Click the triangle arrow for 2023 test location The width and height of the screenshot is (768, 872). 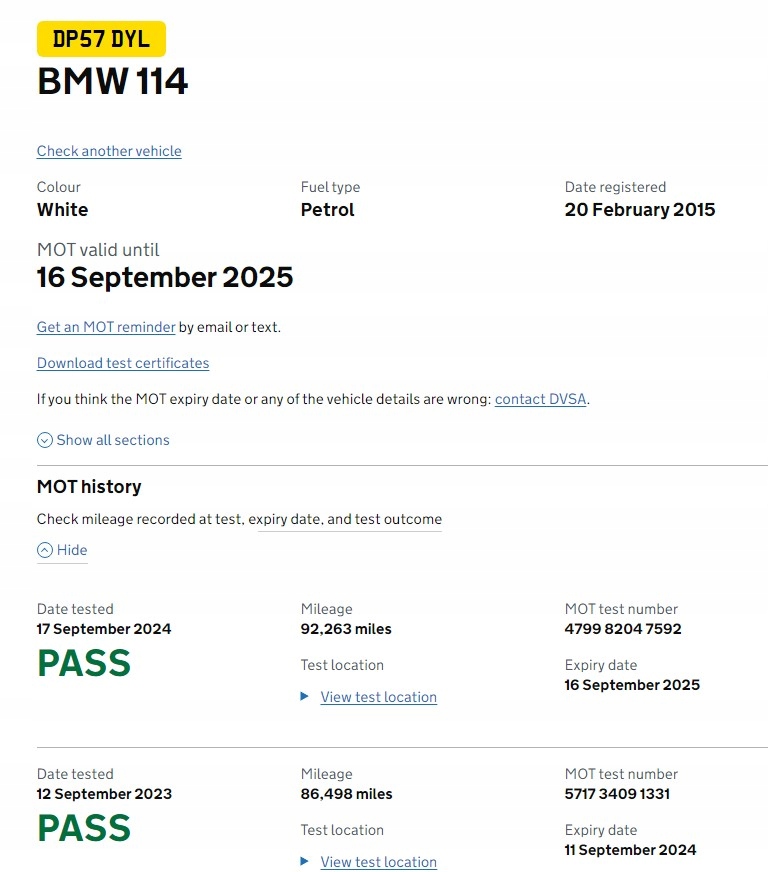[x=305, y=862]
